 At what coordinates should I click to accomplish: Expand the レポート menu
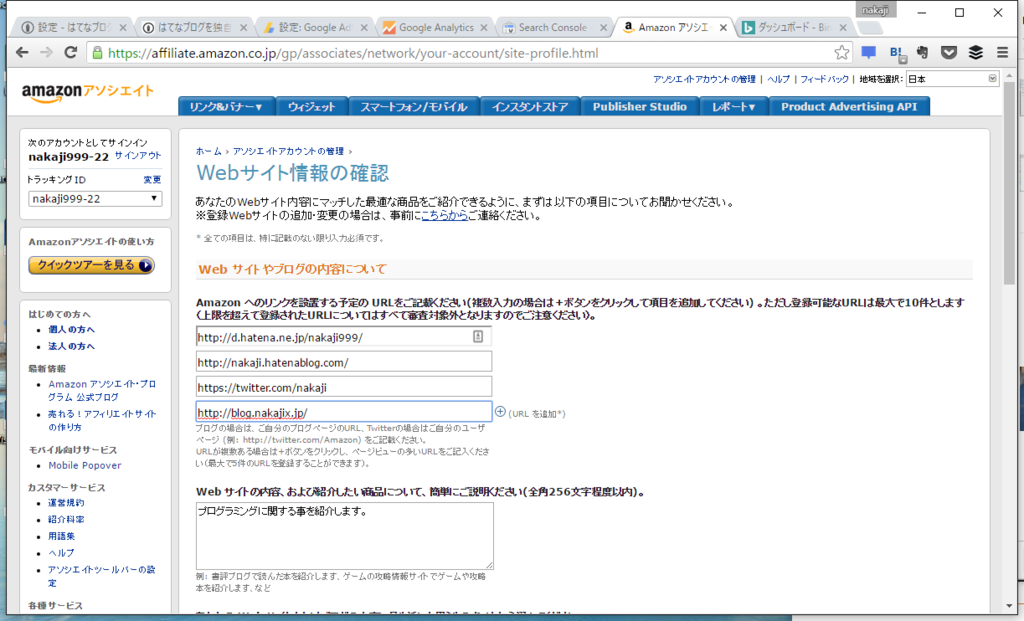[x=733, y=106]
